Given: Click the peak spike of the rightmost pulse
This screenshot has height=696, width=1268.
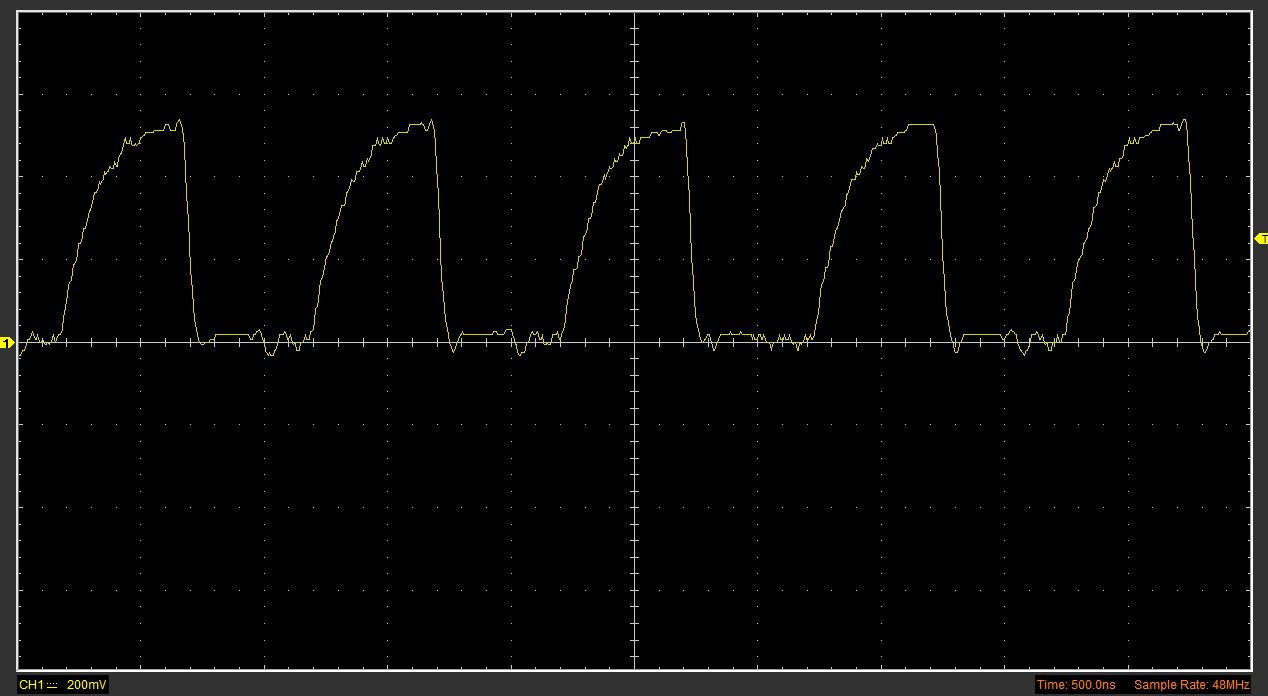Looking at the screenshot, I should click(x=1185, y=121).
